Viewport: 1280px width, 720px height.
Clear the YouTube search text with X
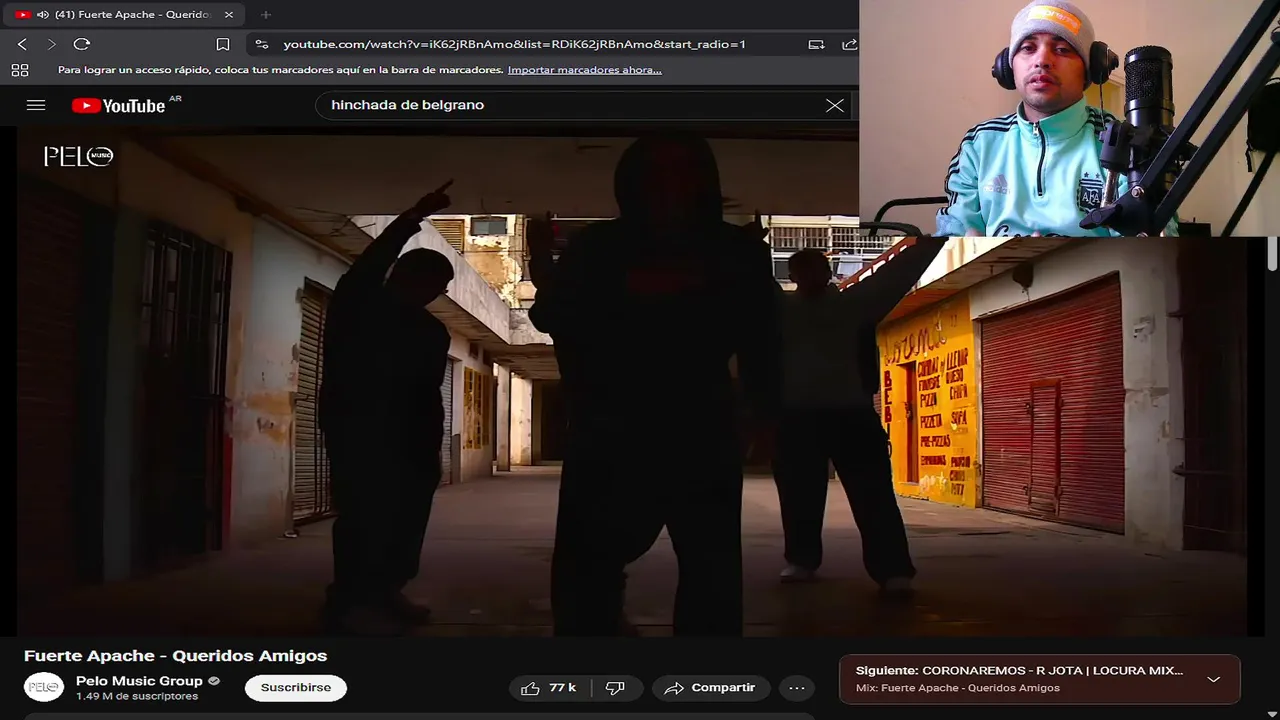click(834, 105)
